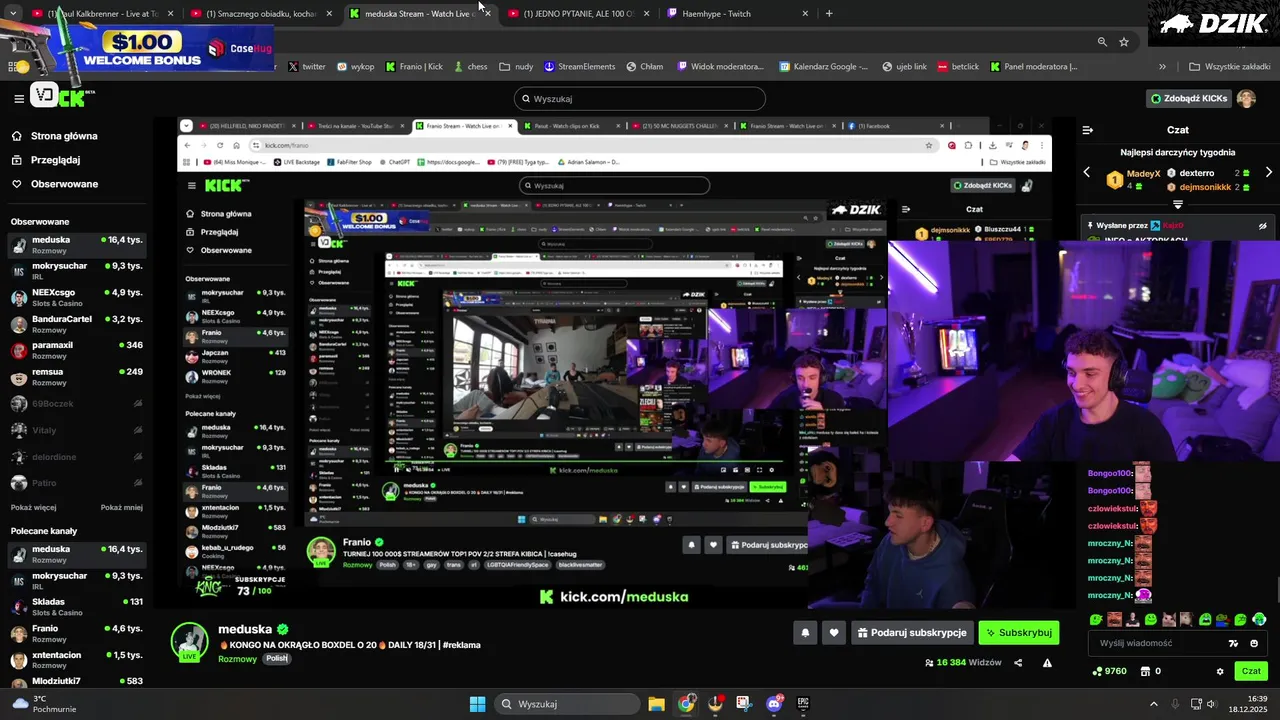Viewport: 1280px width, 720px height.
Task: Open the twitter bookmark
Action: (306, 67)
